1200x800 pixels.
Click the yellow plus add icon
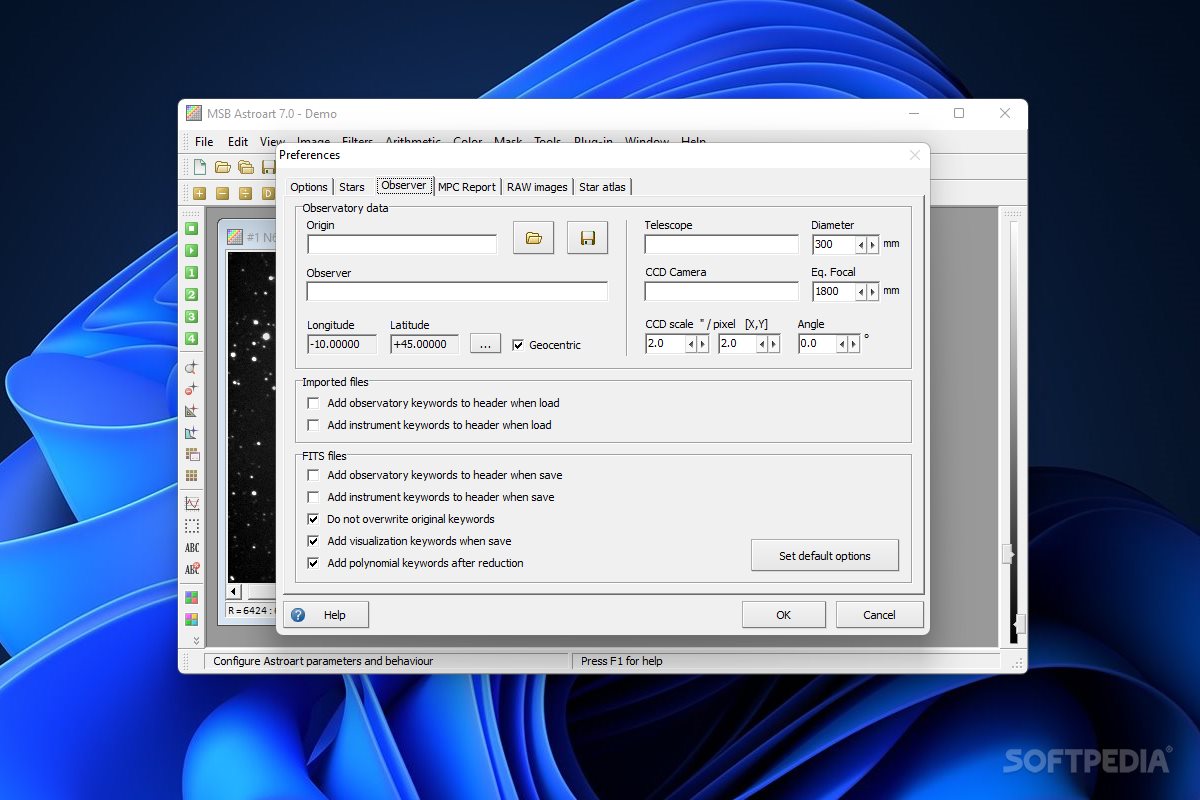pyautogui.click(x=200, y=193)
